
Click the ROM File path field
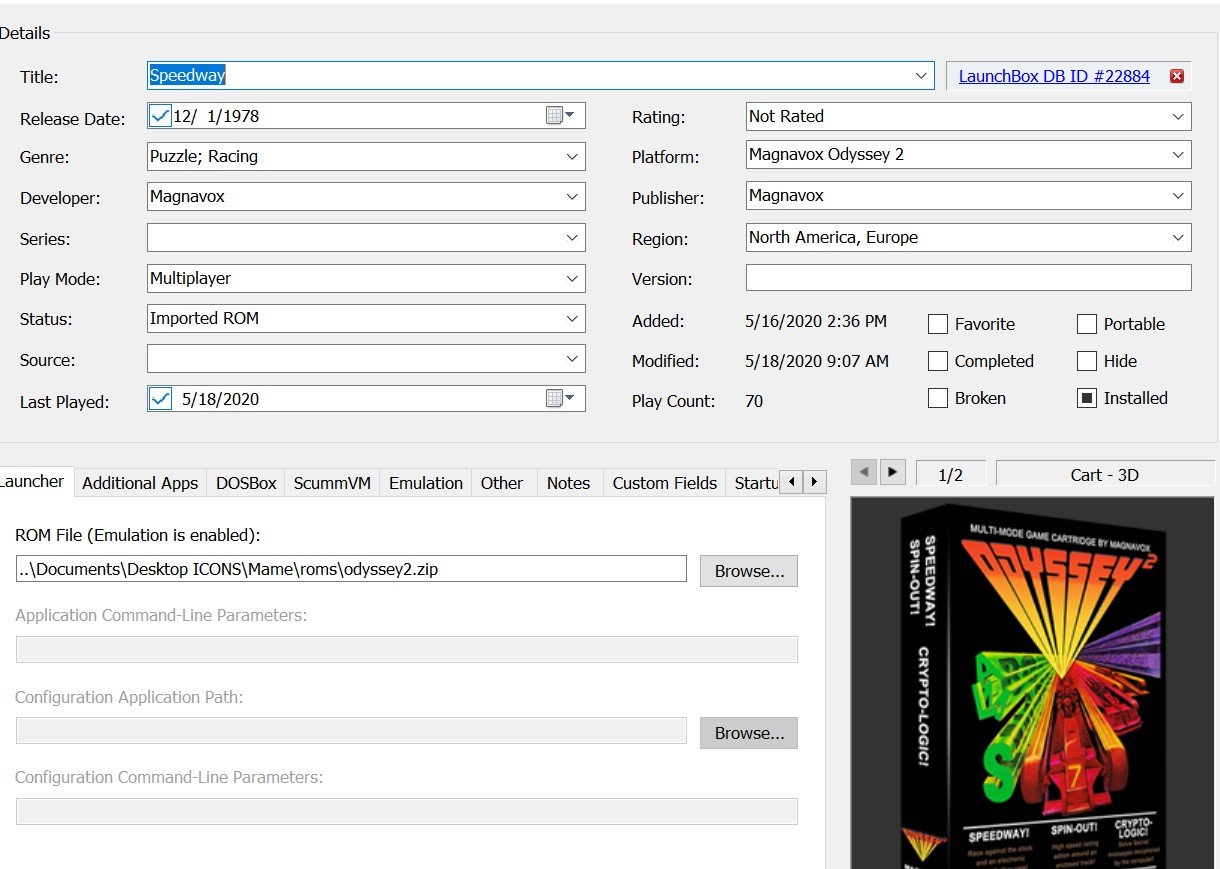(x=351, y=569)
